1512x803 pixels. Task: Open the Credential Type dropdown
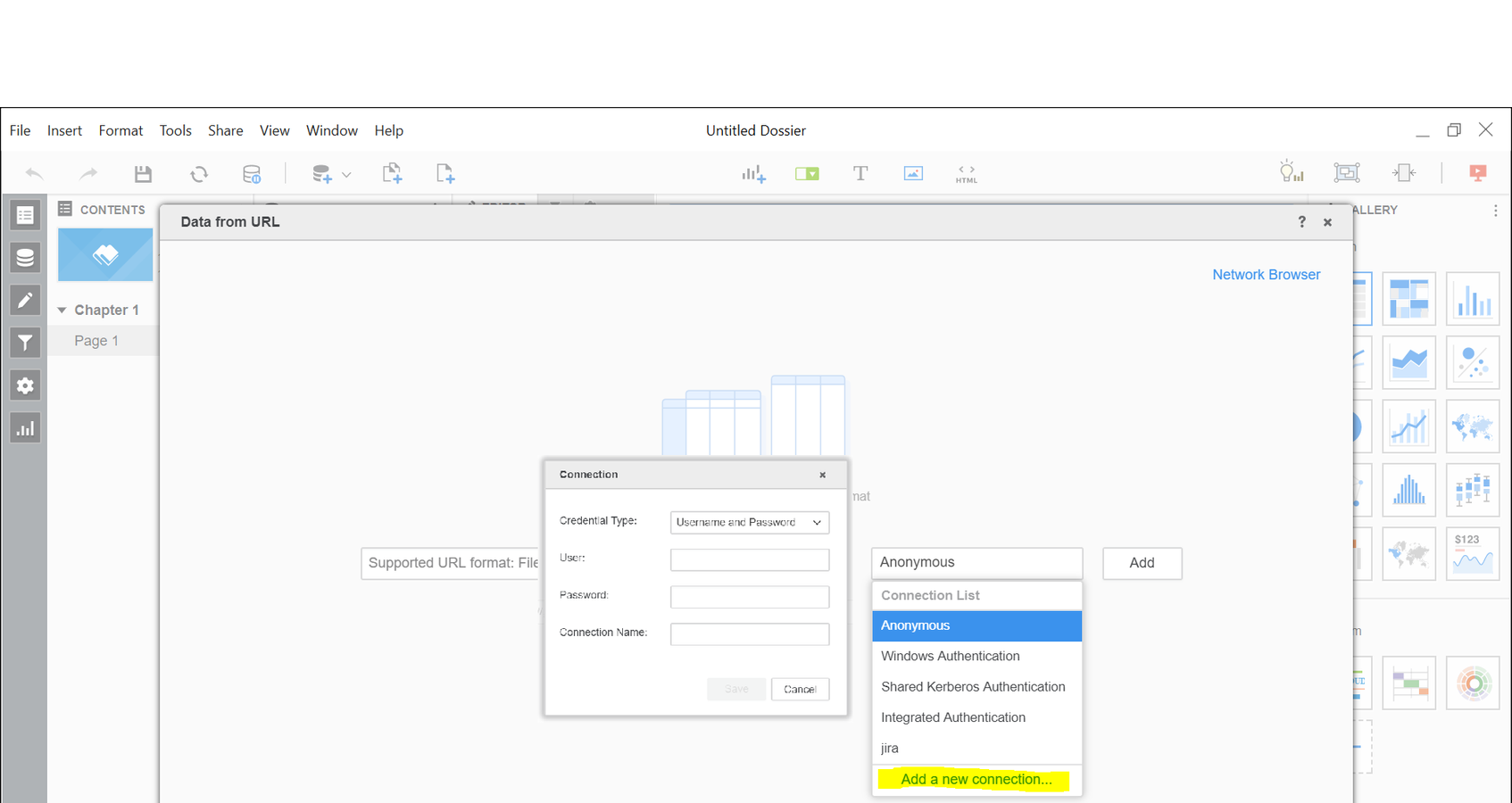pos(750,523)
